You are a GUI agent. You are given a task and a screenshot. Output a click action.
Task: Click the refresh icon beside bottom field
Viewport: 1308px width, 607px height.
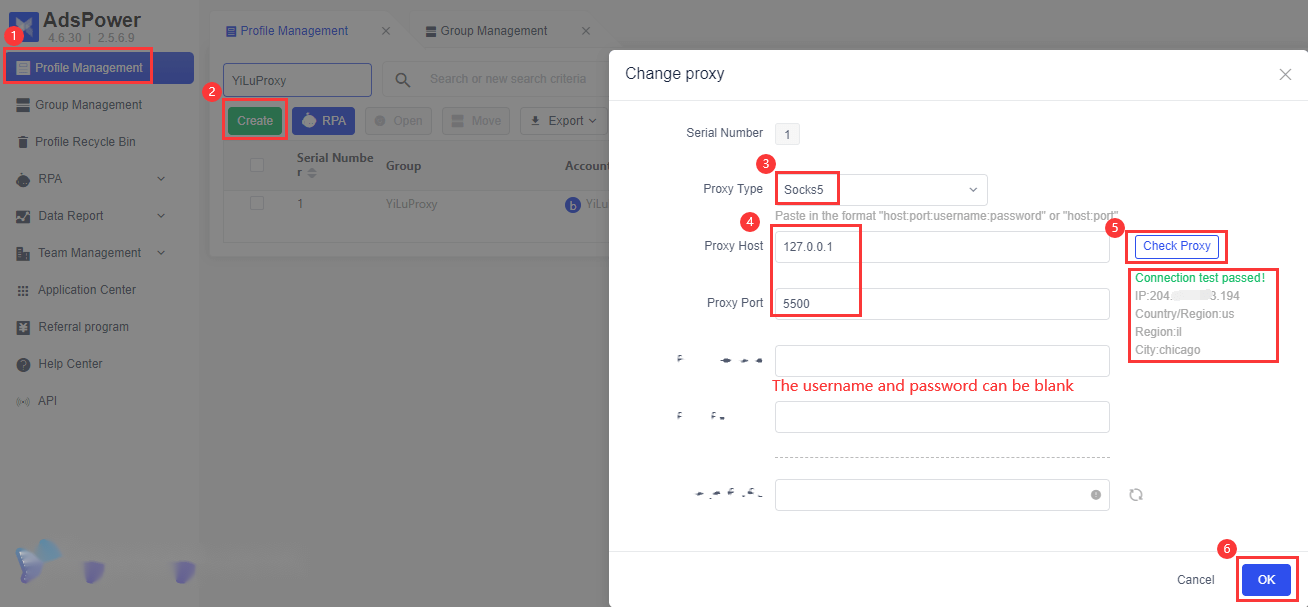pyautogui.click(x=1136, y=495)
